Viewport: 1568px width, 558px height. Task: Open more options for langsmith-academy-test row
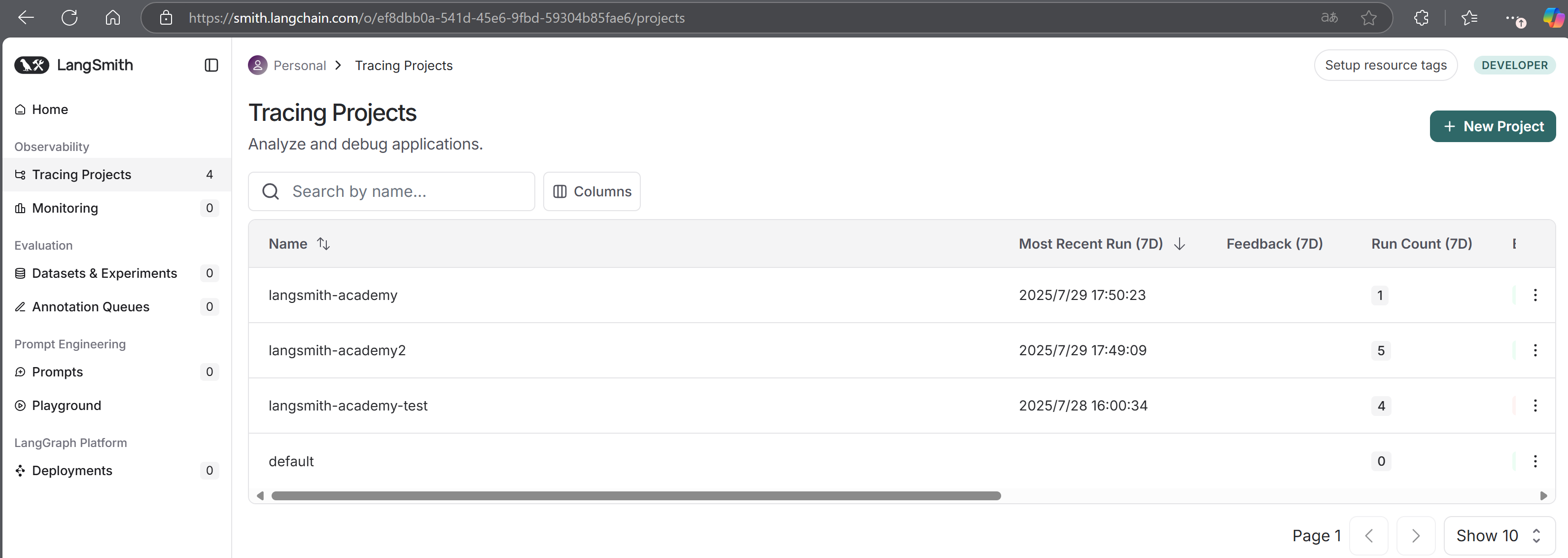coord(1534,406)
